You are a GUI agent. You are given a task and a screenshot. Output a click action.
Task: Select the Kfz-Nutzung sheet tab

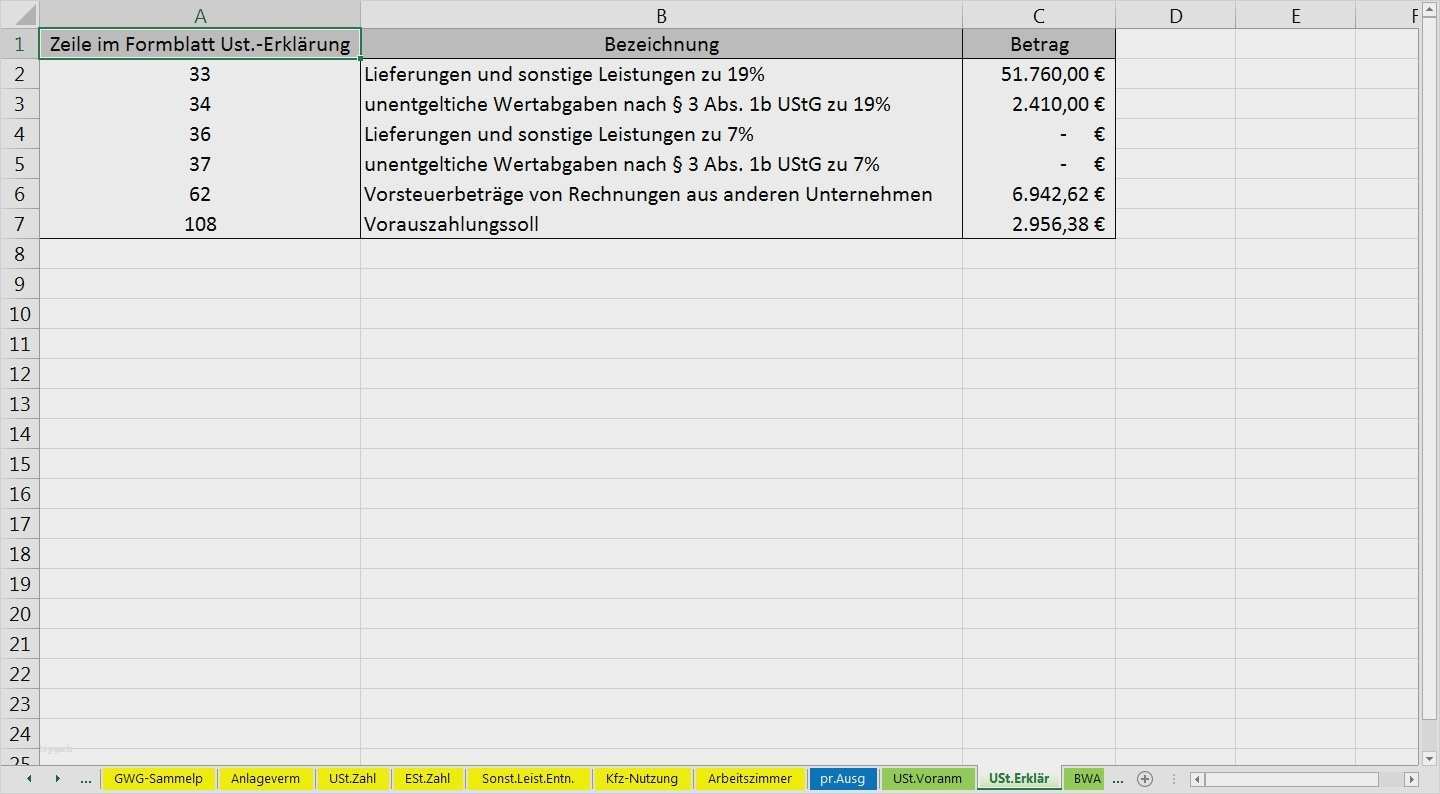pyautogui.click(x=642, y=778)
